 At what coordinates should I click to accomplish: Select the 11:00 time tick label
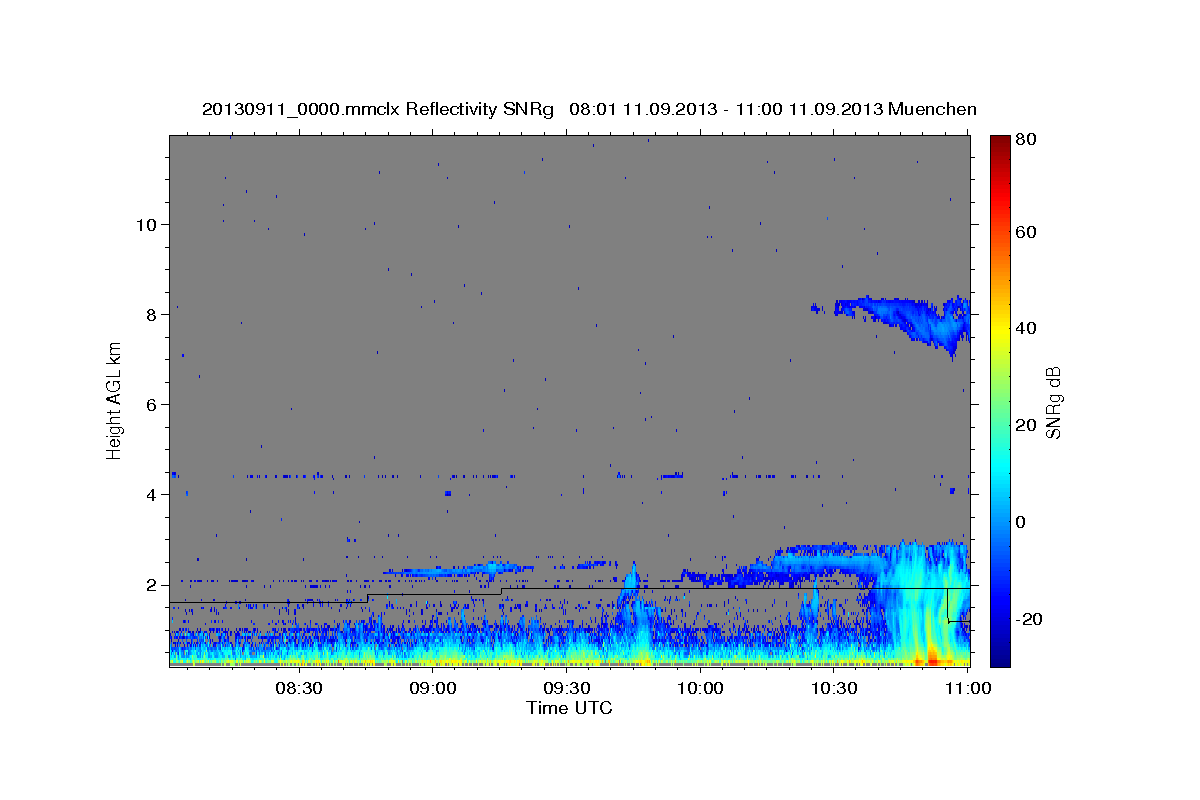click(968, 688)
